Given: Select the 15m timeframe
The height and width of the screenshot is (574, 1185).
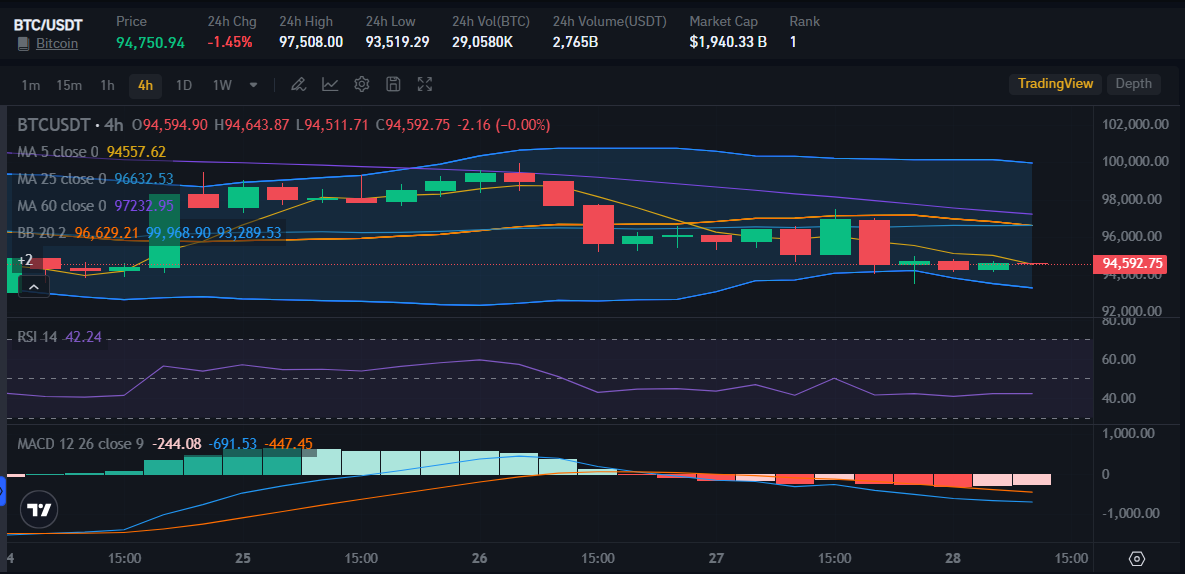Looking at the screenshot, I should click(x=69, y=85).
